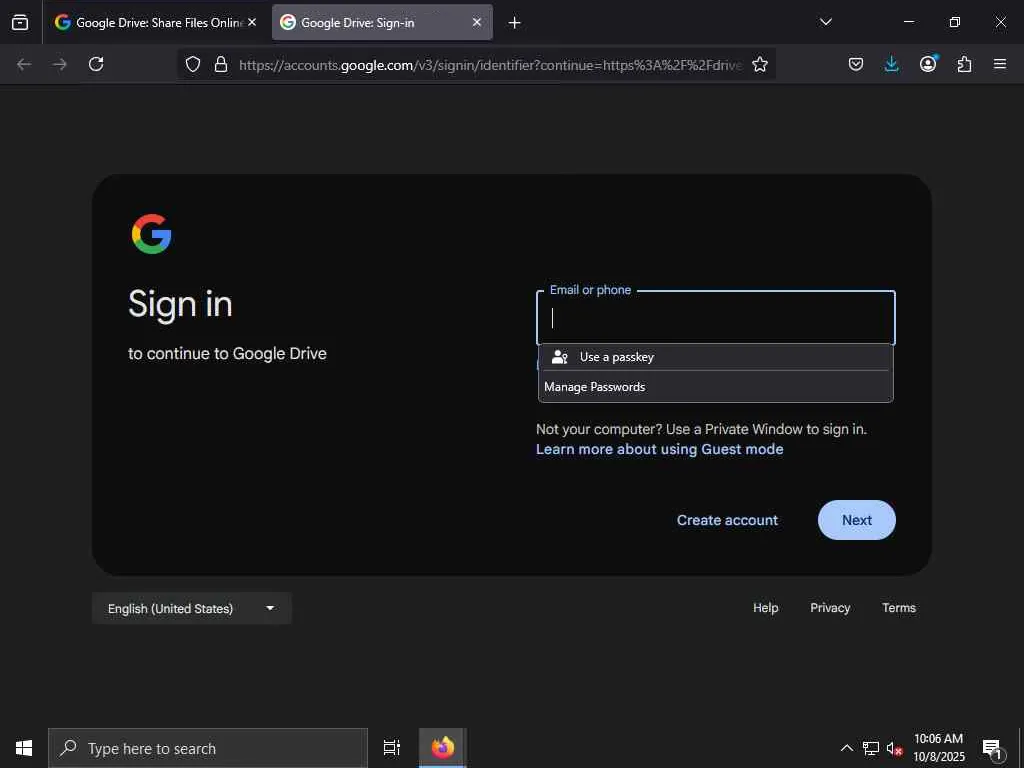Viewport: 1024px width, 768px height.
Task: Open a new browser tab
Action: [x=515, y=23]
